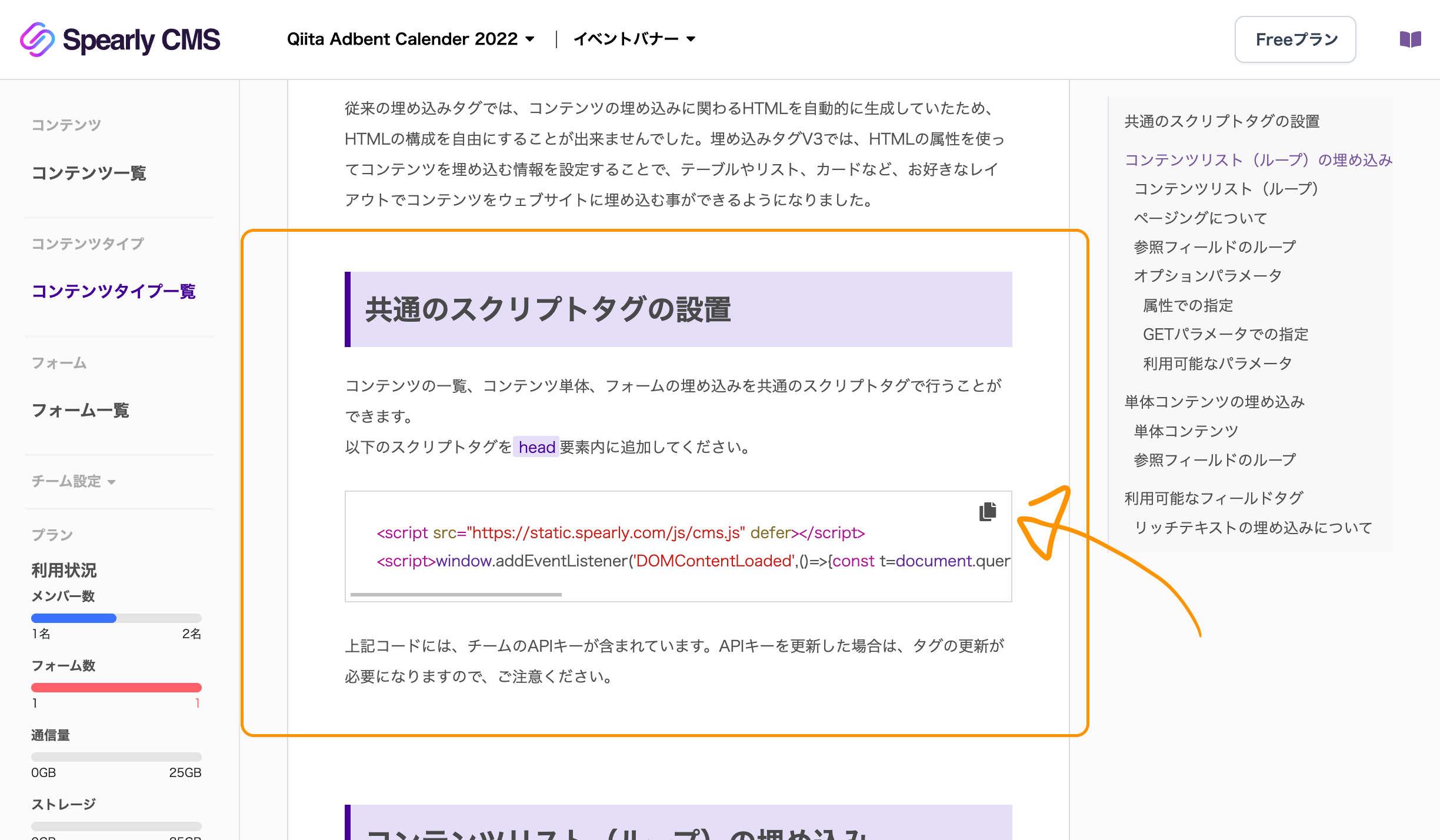The width and height of the screenshot is (1440, 840).
Task: Open ページングについて from the right sidebar
Action: tap(1199, 218)
